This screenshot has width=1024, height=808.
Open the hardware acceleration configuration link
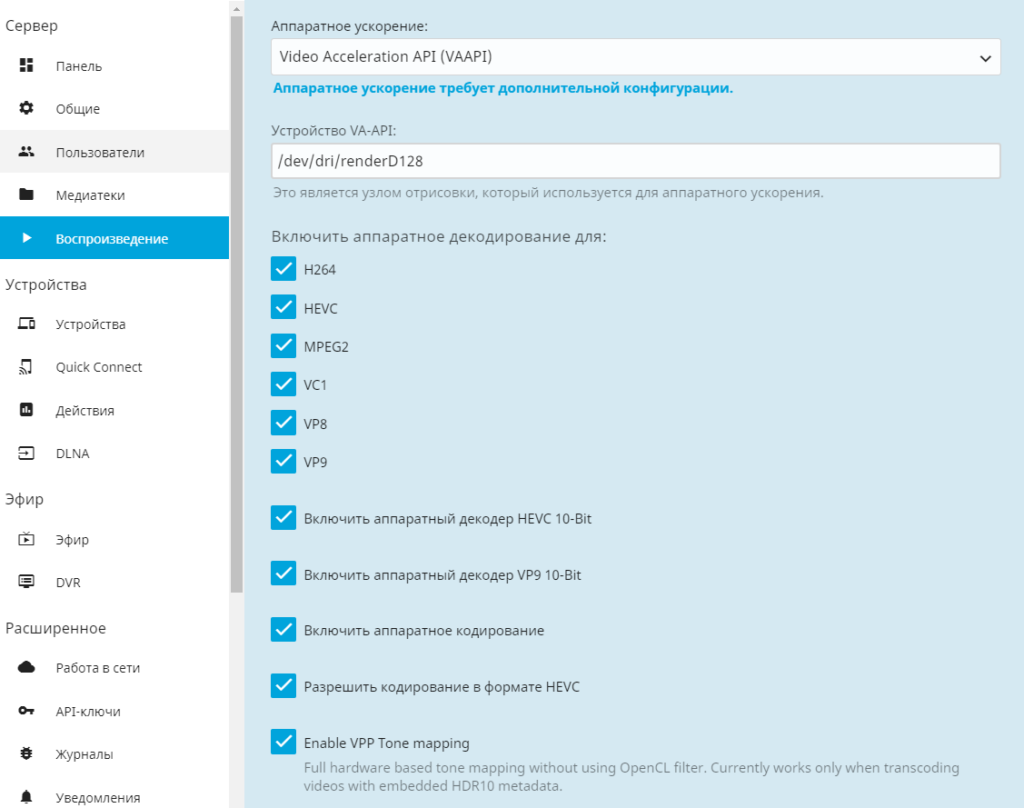tap(502, 88)
